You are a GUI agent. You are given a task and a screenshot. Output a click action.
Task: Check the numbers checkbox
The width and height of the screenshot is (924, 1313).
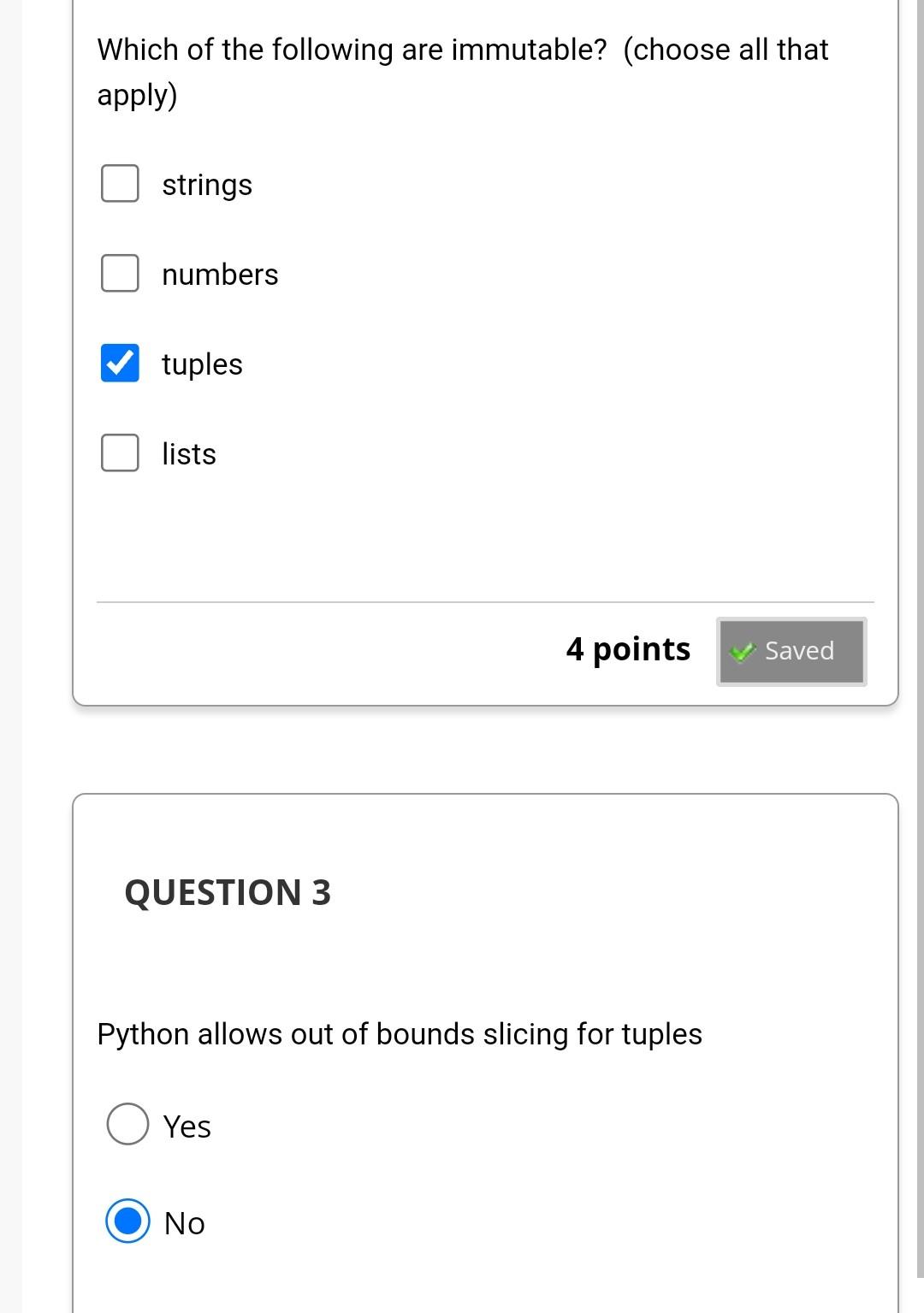(x=120, y=273)
